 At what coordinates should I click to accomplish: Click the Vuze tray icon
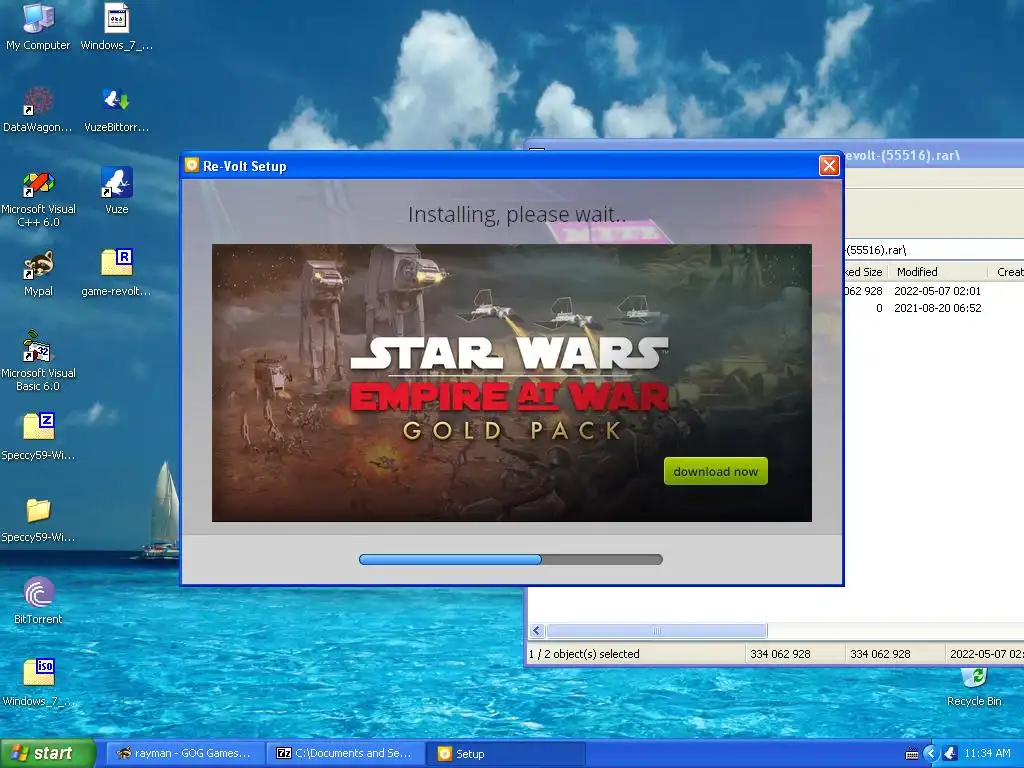coord(950,754)
